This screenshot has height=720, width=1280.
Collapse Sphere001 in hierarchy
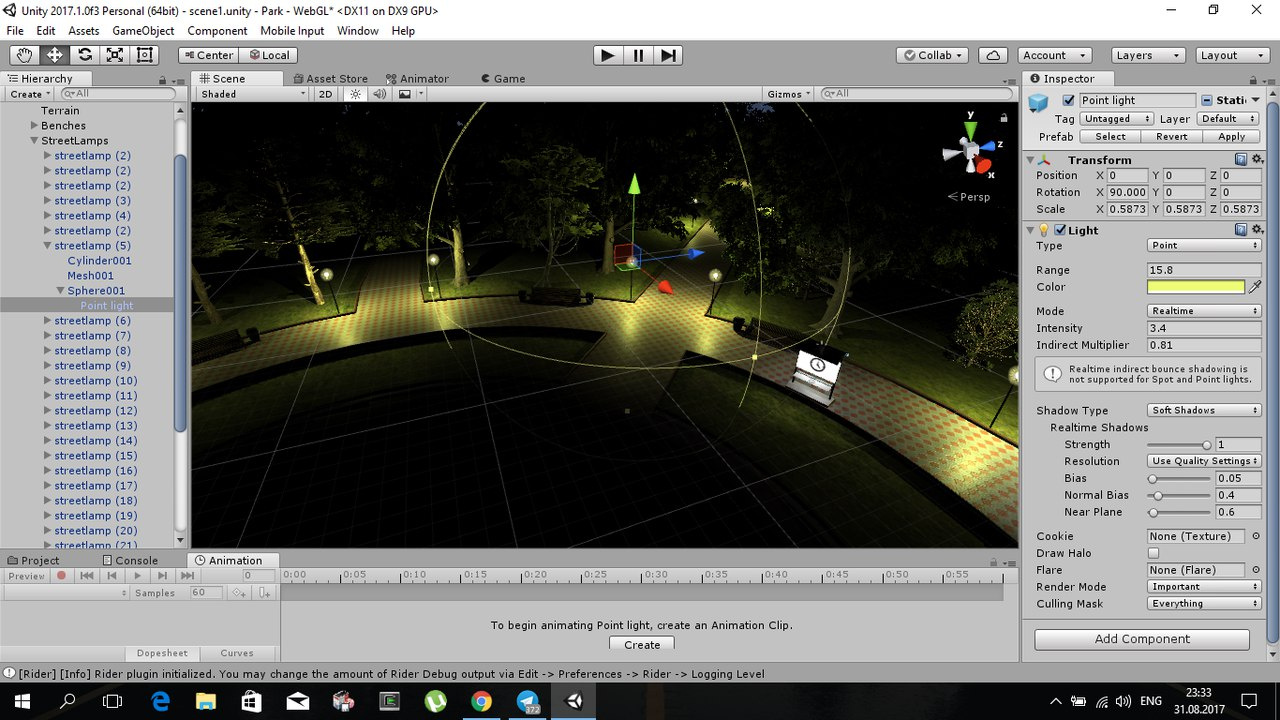[61, 291]
